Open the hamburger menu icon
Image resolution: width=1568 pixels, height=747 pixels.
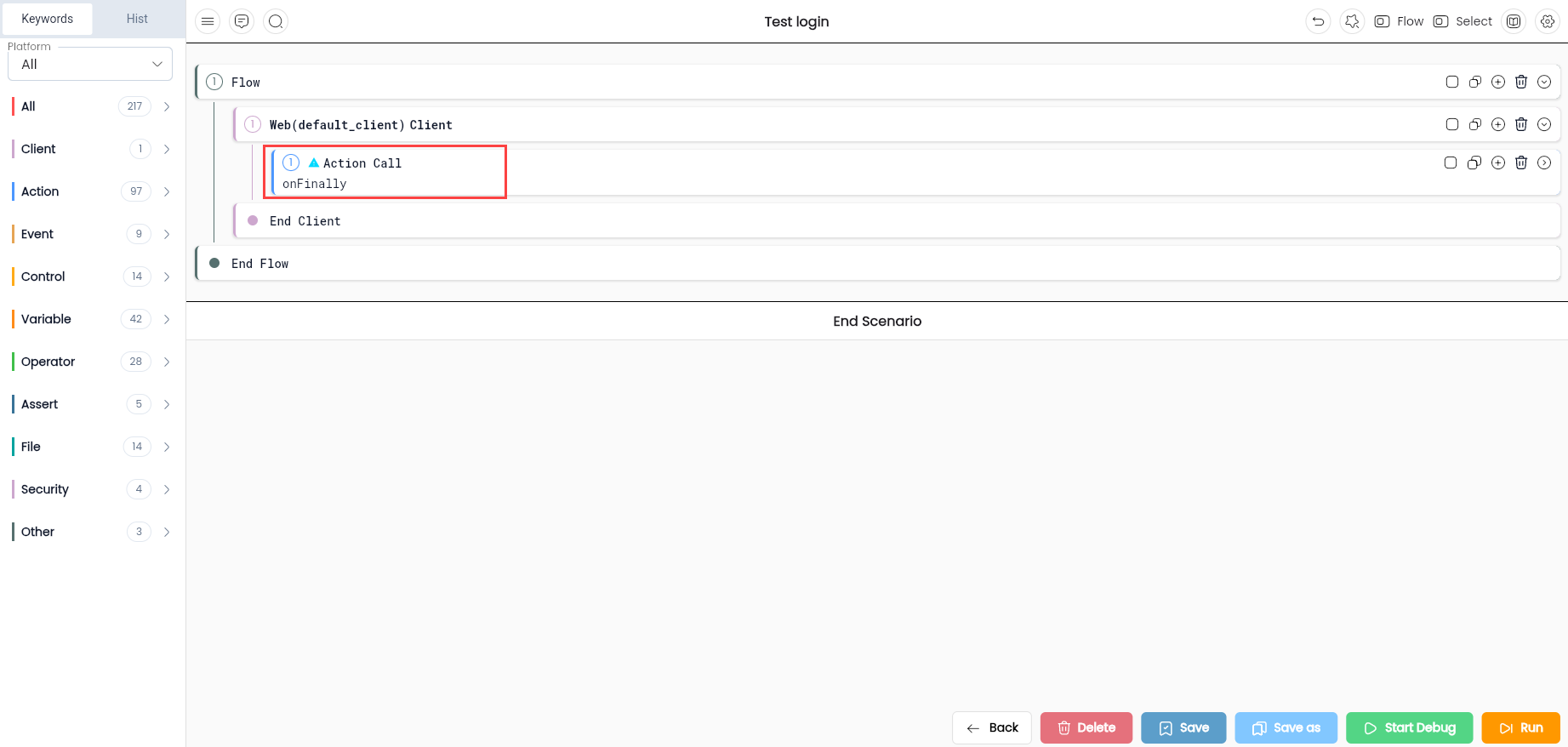tap(208, 21)
